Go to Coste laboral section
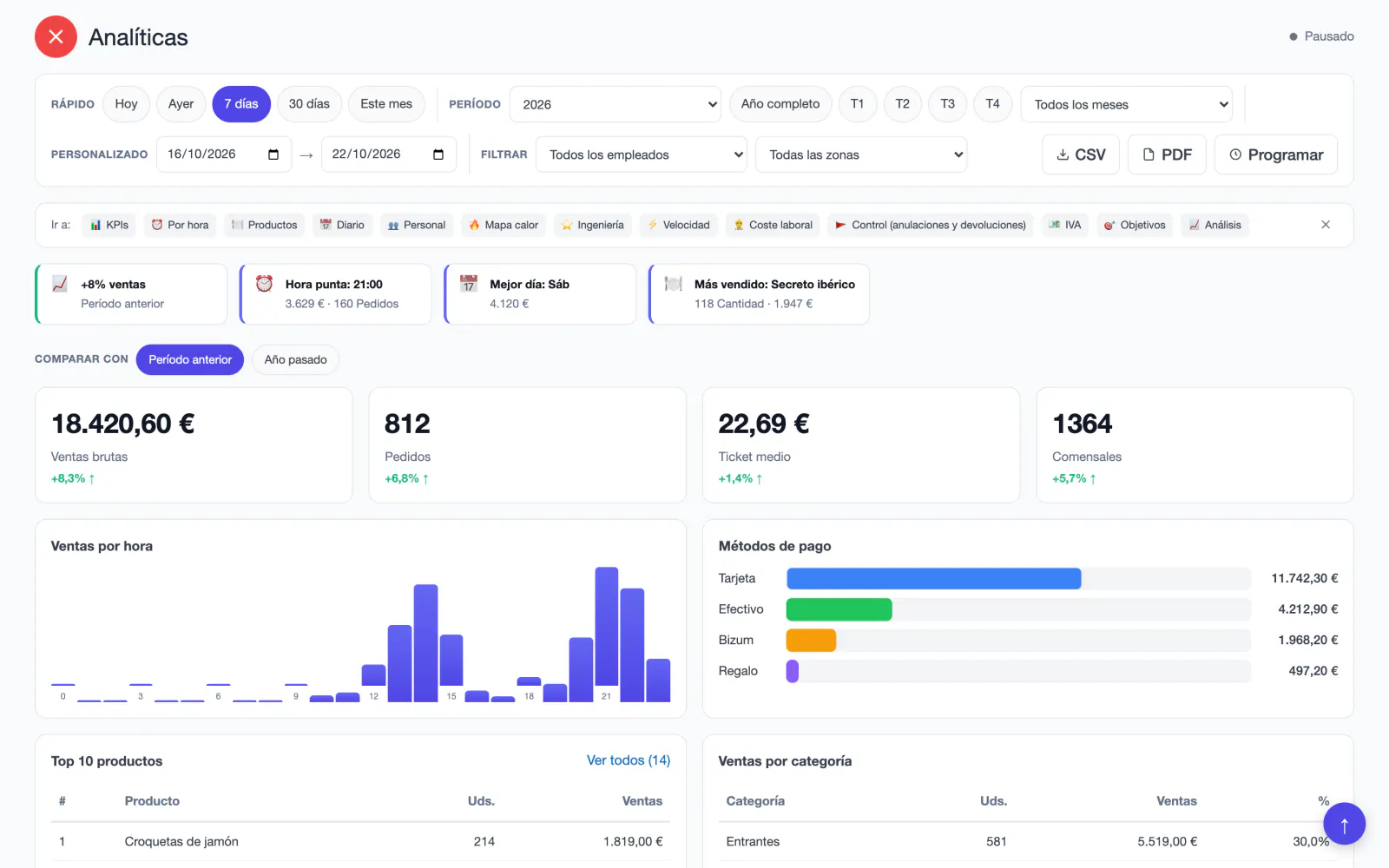 (773, 225)
